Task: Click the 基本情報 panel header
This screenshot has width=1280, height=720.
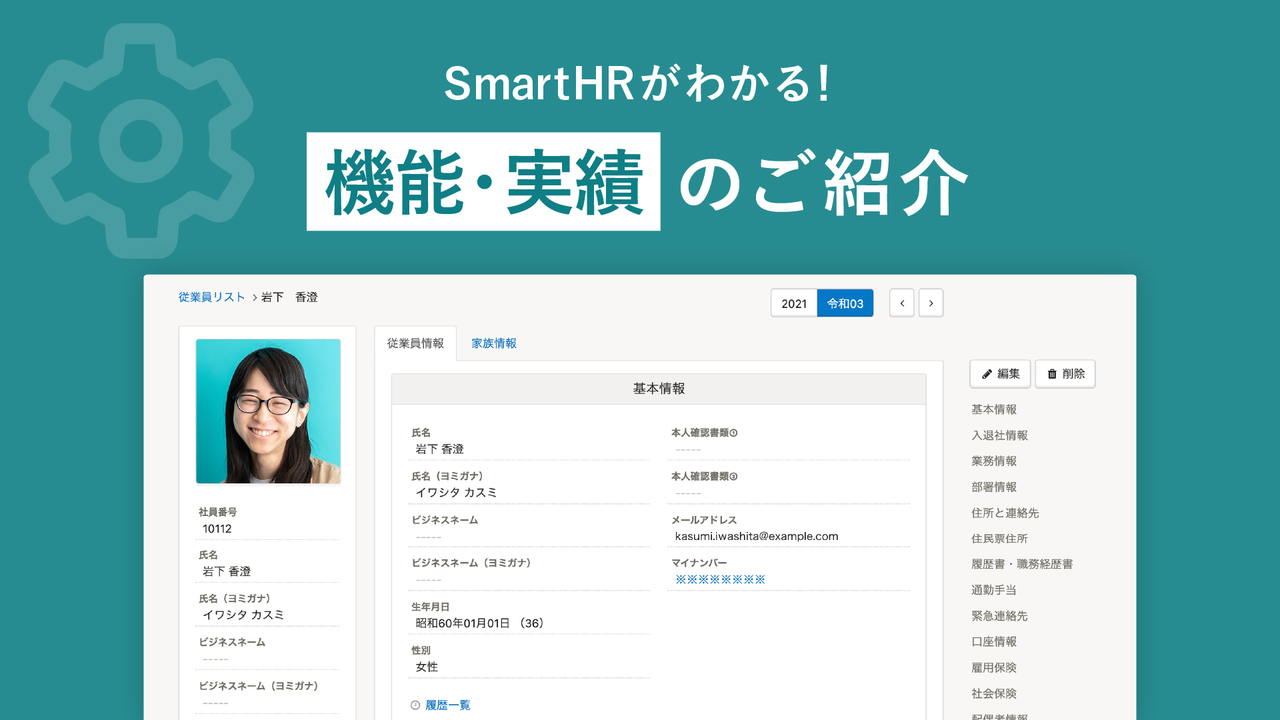Action: click(659, 389)
